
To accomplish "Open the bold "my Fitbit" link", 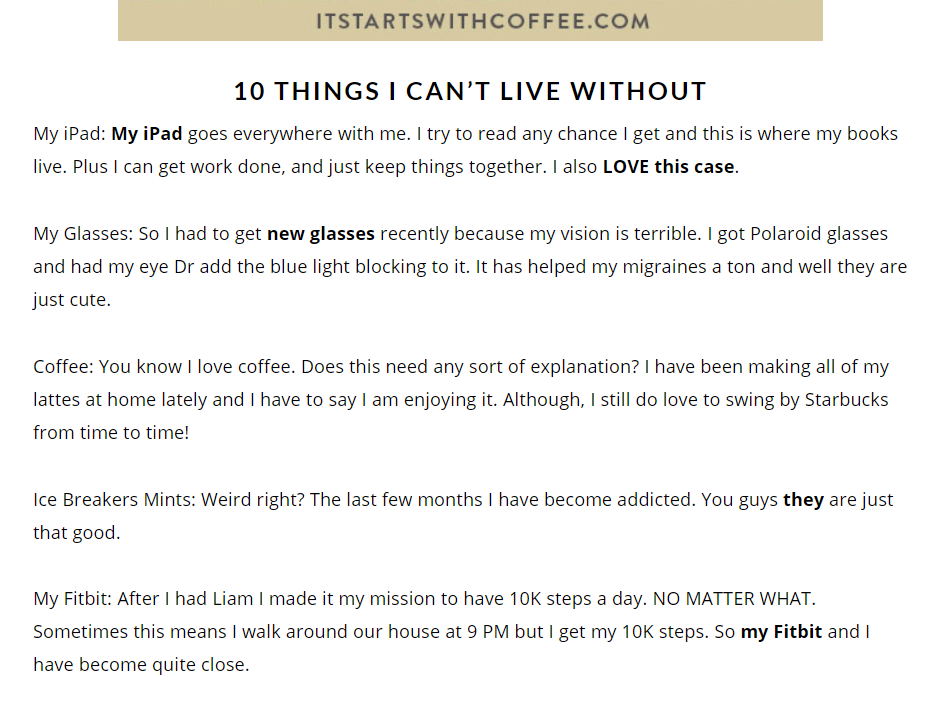I will coord(781,632).
